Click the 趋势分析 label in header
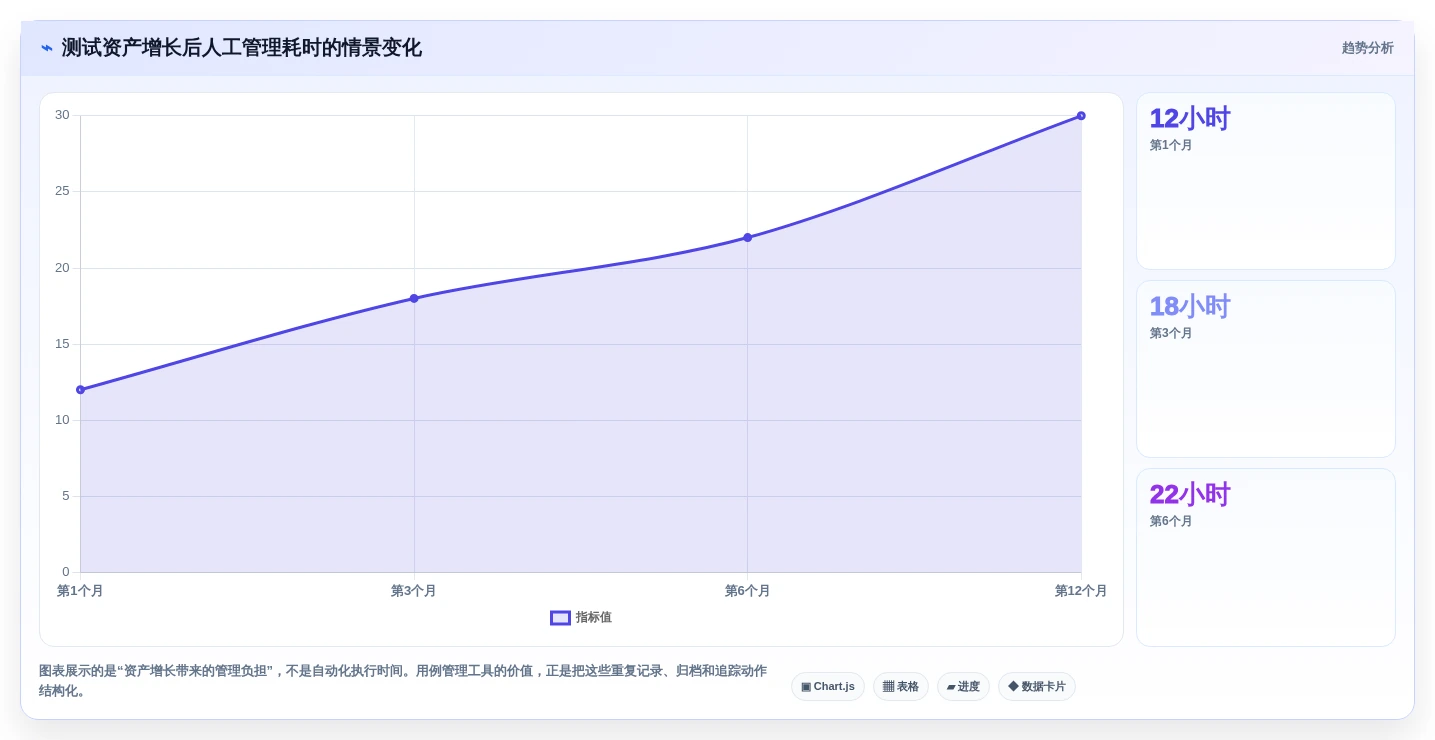This screenshot has height=740, width=1435. coord(1367,48)
